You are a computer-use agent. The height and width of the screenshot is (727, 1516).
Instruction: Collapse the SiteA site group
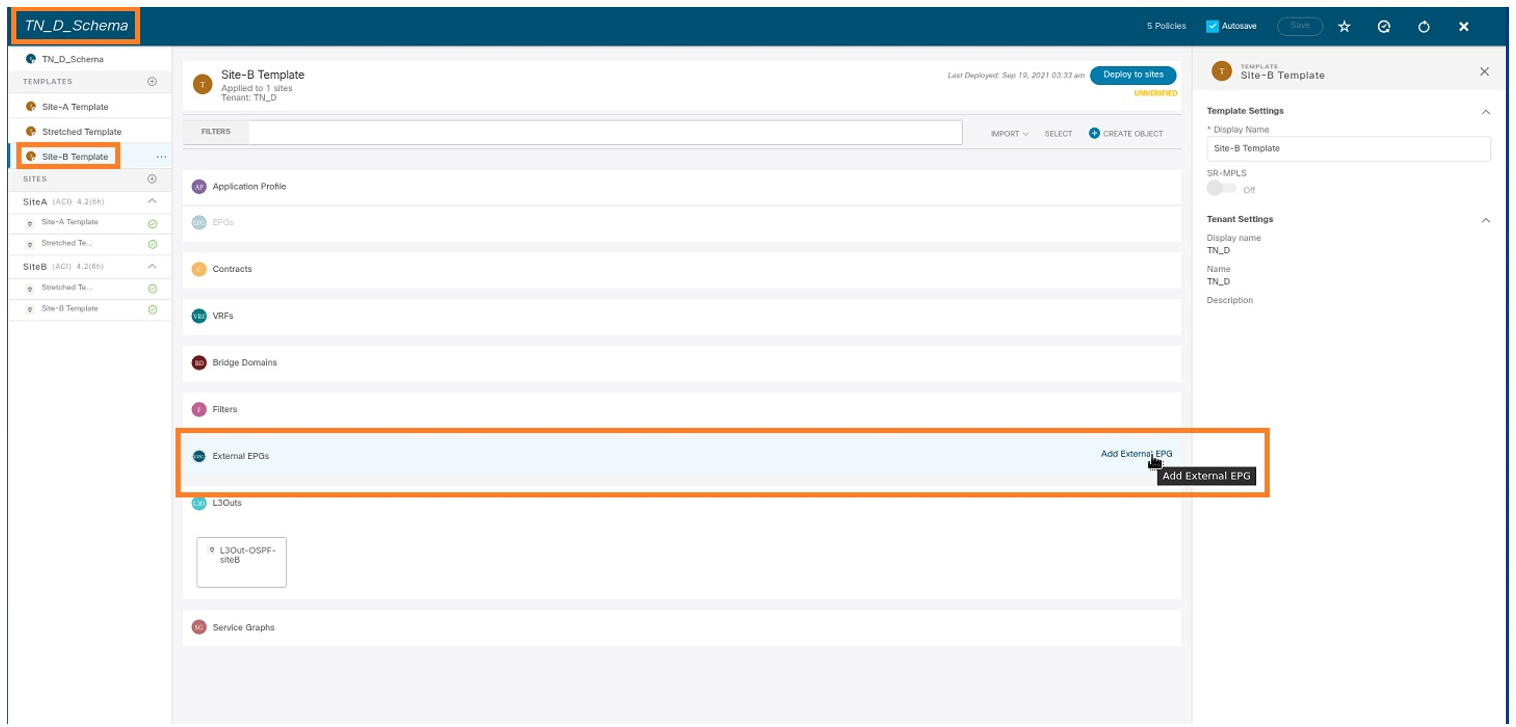pos(152,202)
